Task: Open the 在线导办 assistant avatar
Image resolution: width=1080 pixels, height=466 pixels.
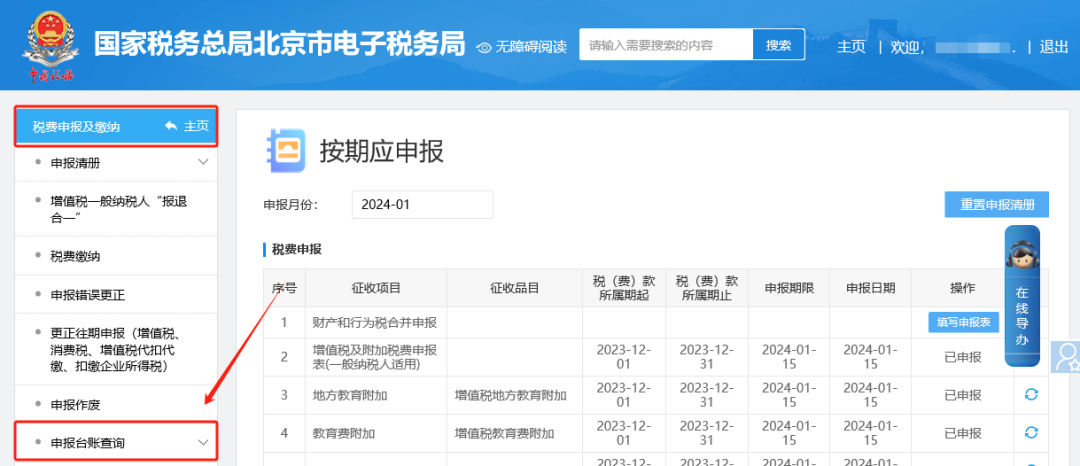Action: click(1022, 254)
